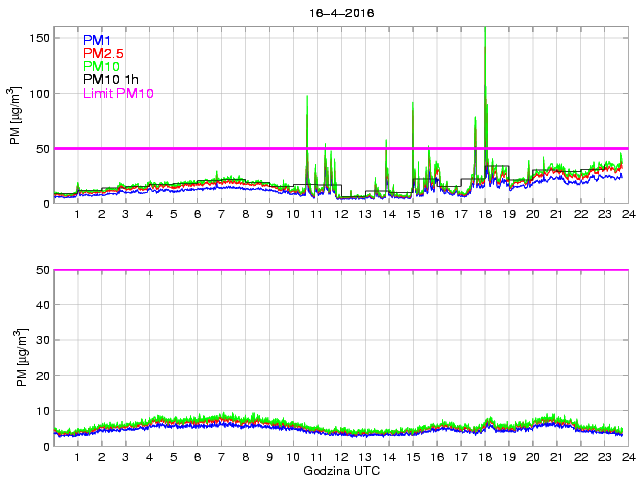Click hour 6 on lower chart x-axis
Image resolution: width=640 pixels, height=480 pixels.
pyautogui.click(x=198, y=458)
